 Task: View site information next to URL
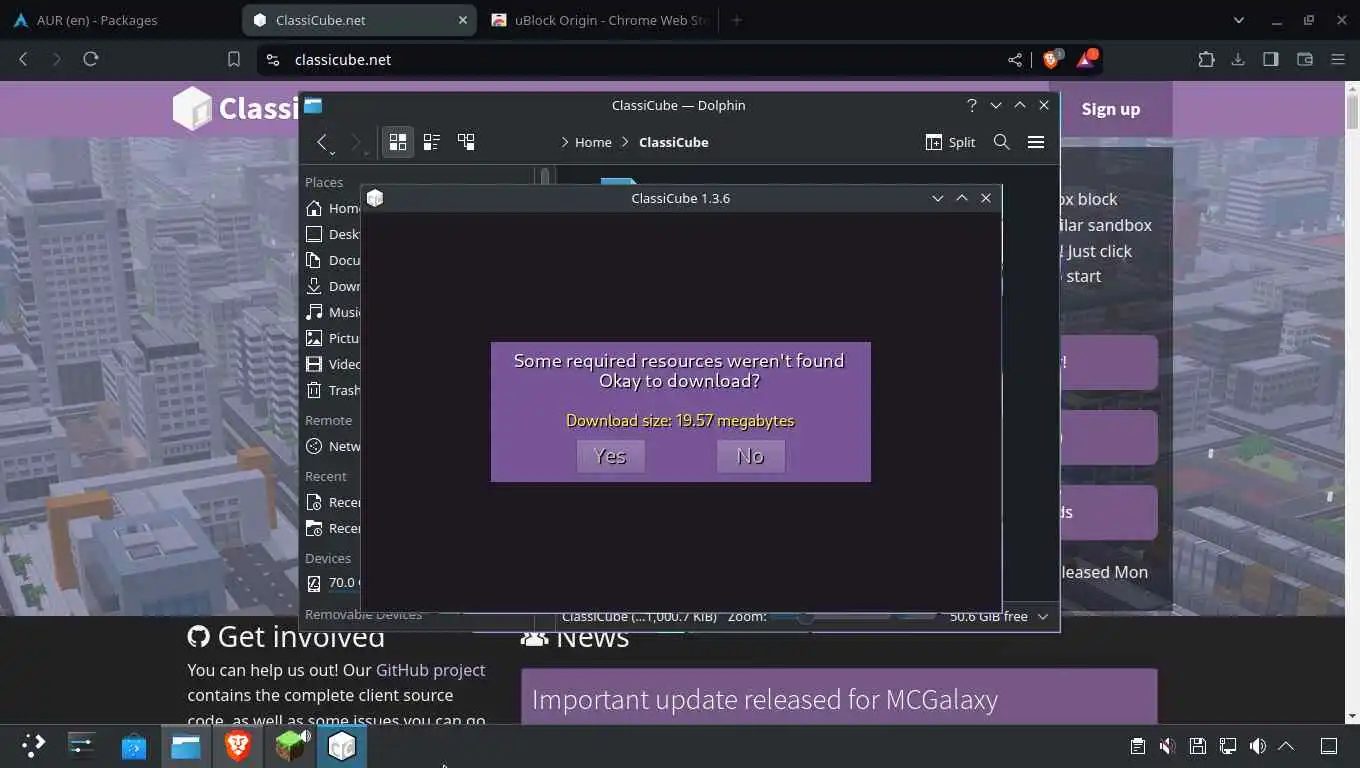pyautogui.click(x=272, y=60)
